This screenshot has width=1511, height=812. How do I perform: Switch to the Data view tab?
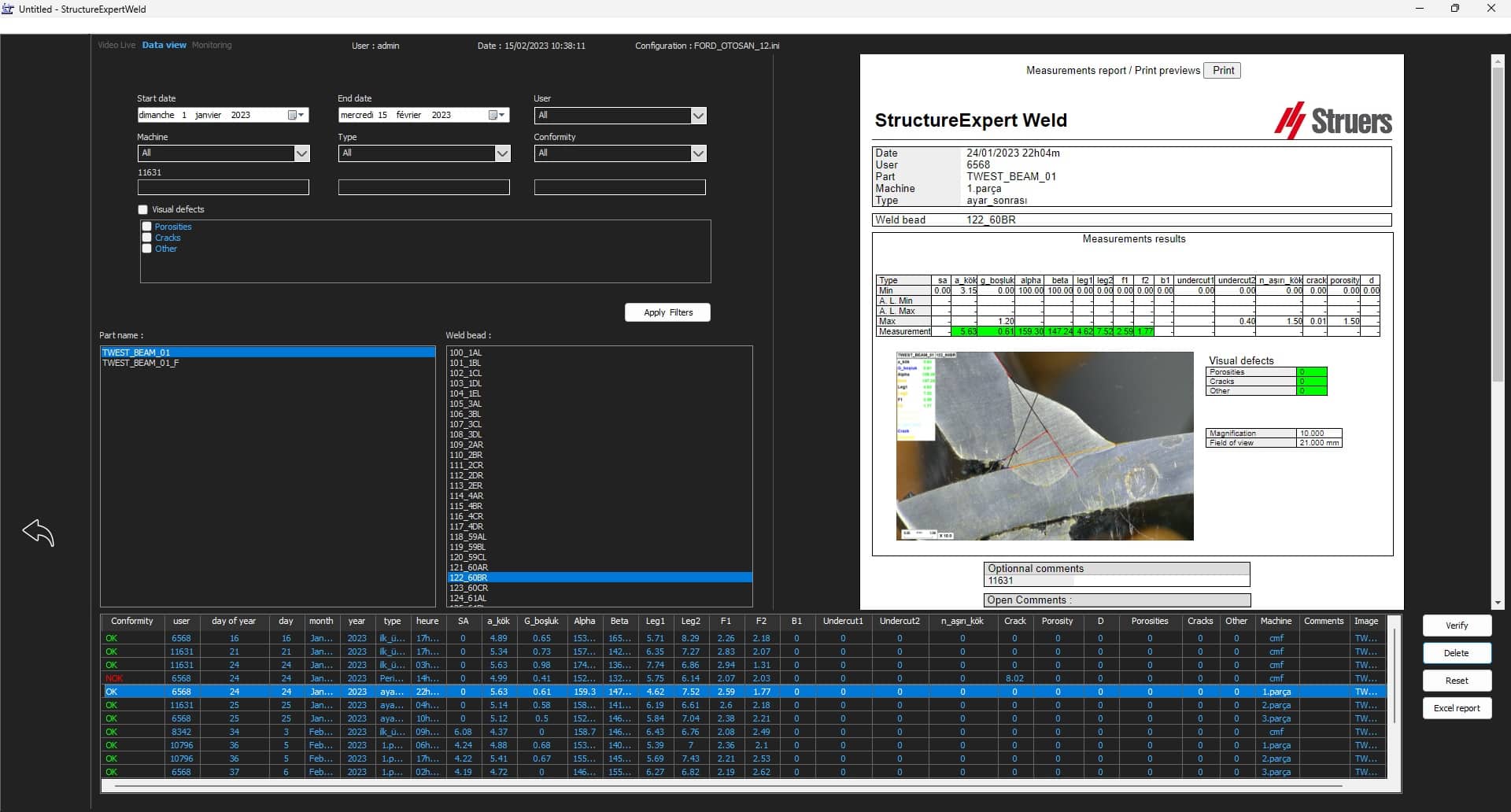click(164, 45)
